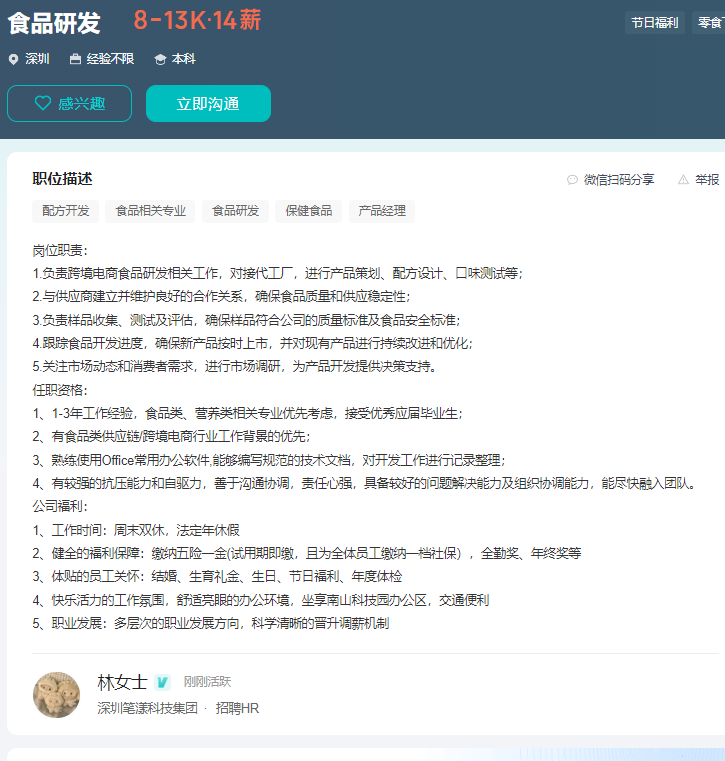Viewport: 725px width, 761px height.
Task: Click the 任职资格: heading line
Action: coord(60,390)
